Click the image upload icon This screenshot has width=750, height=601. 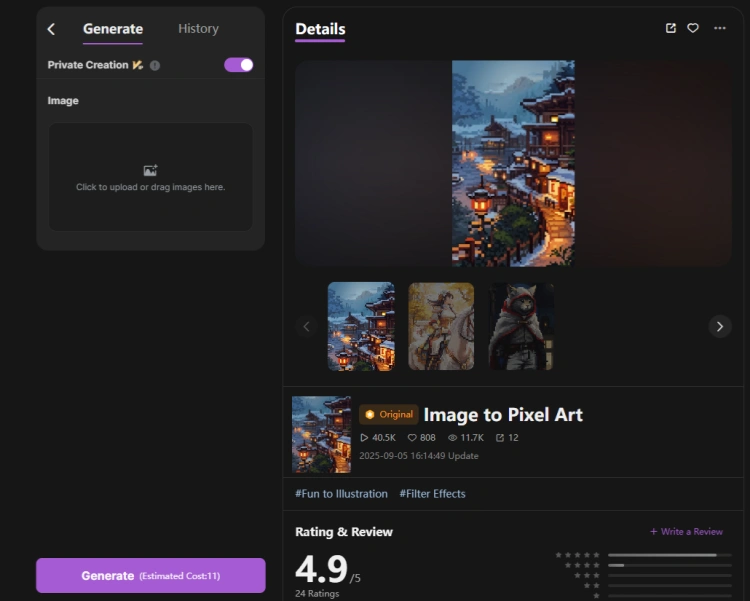pyautogui.click(x=150, y=171)
